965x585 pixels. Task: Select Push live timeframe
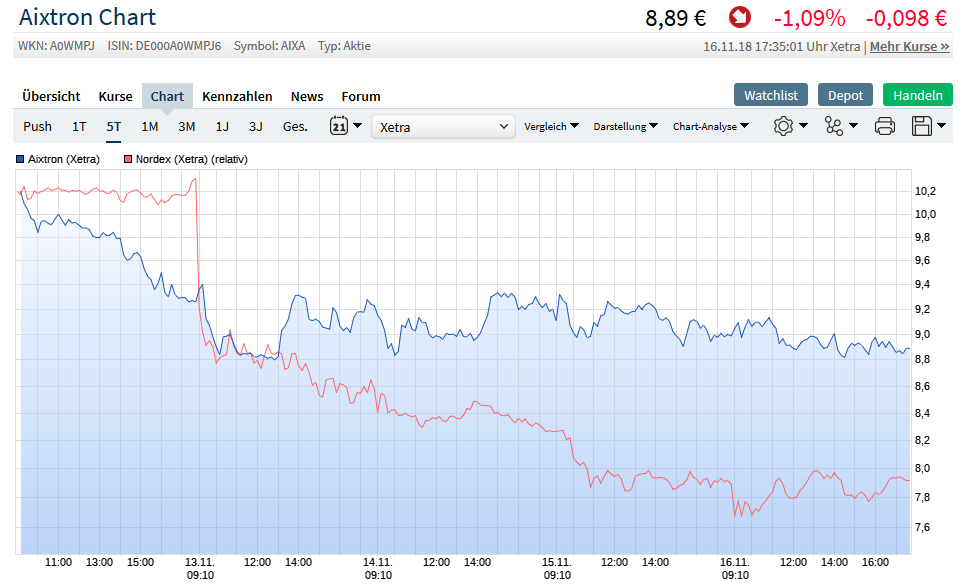[x=38, y=126]
